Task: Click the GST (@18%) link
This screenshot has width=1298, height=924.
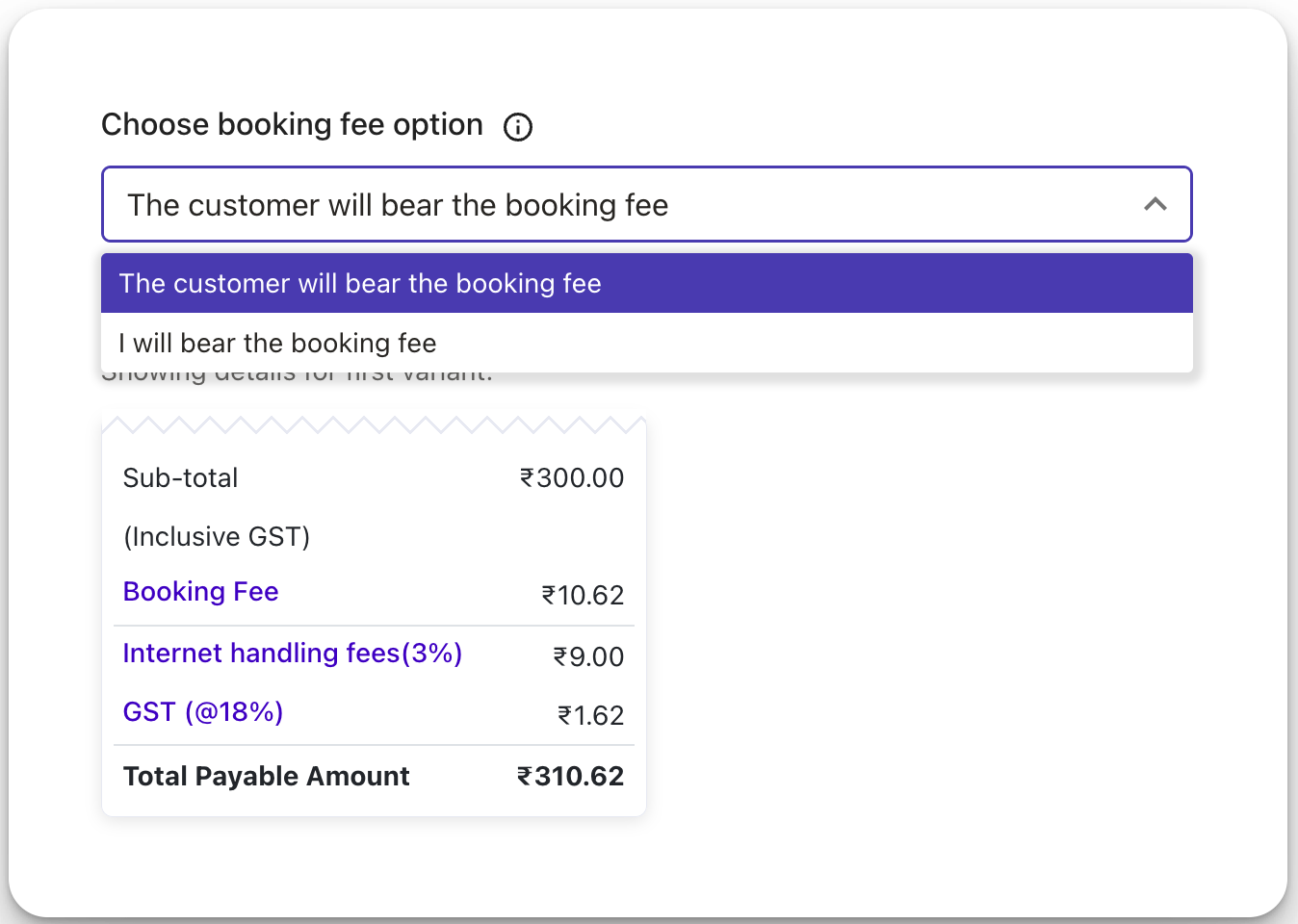Action: tap(203, 712)
